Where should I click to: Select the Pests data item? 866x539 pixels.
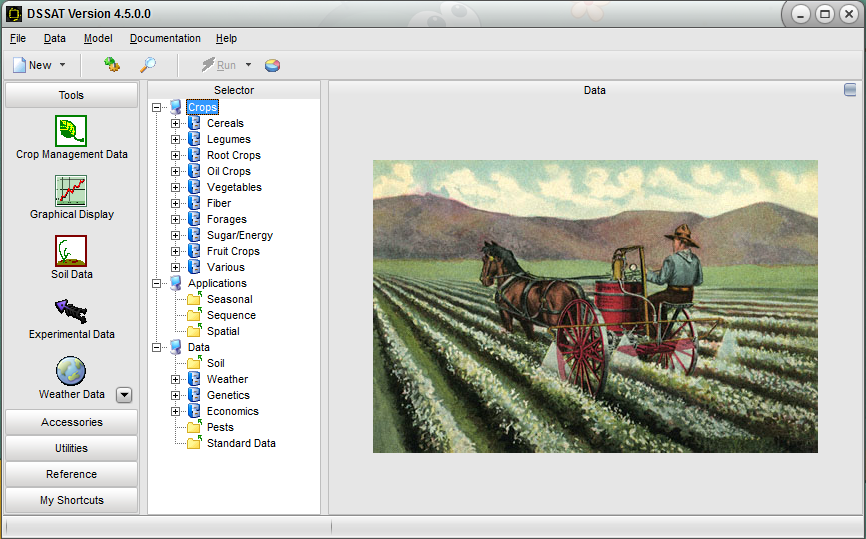[x=220, y=427]
